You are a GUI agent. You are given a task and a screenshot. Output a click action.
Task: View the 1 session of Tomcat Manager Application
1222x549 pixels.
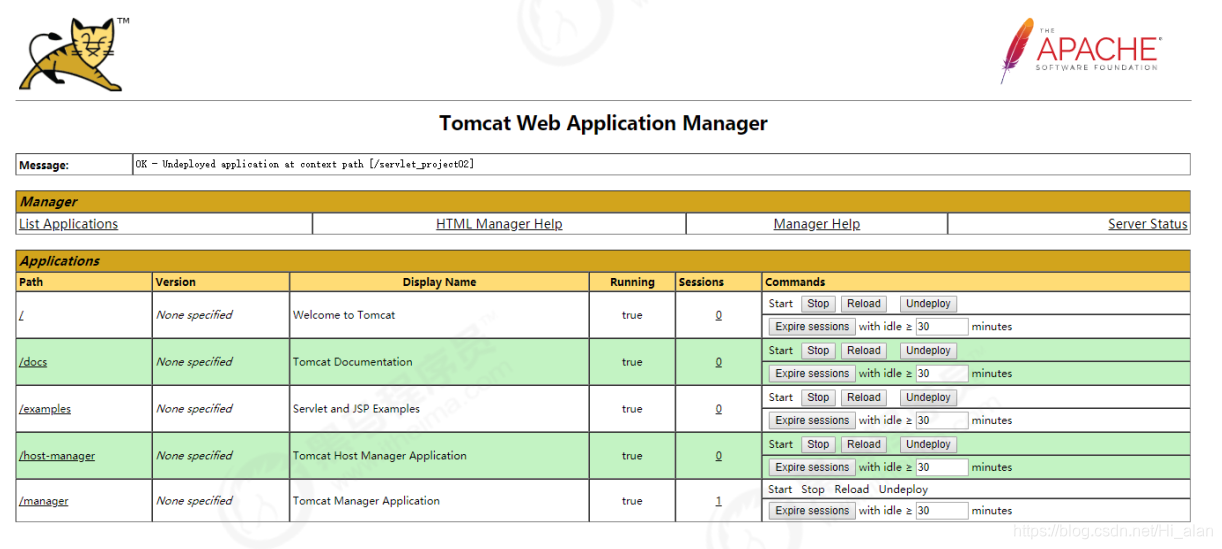(x=718, y=501)
